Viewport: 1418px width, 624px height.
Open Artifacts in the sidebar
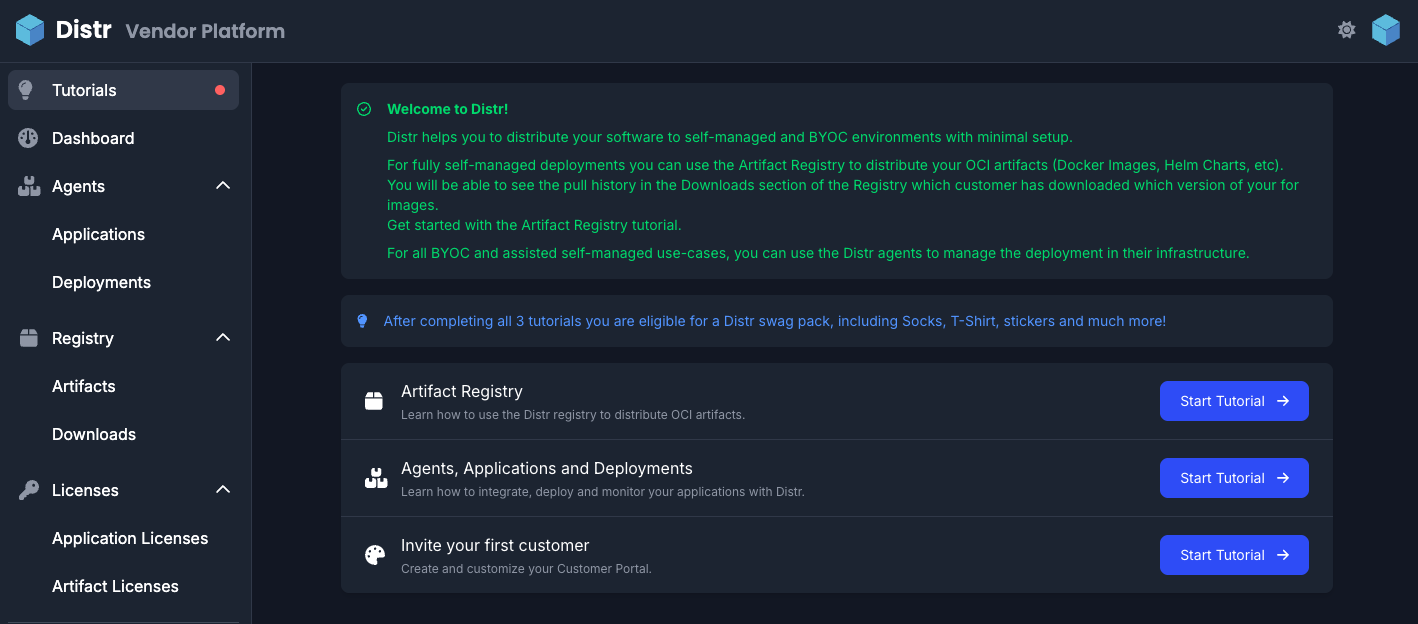[x=84, y=386]
